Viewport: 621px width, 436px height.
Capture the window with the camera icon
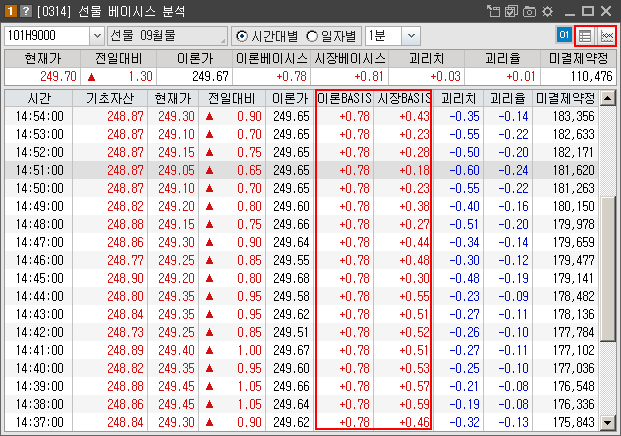click(529, 10)
